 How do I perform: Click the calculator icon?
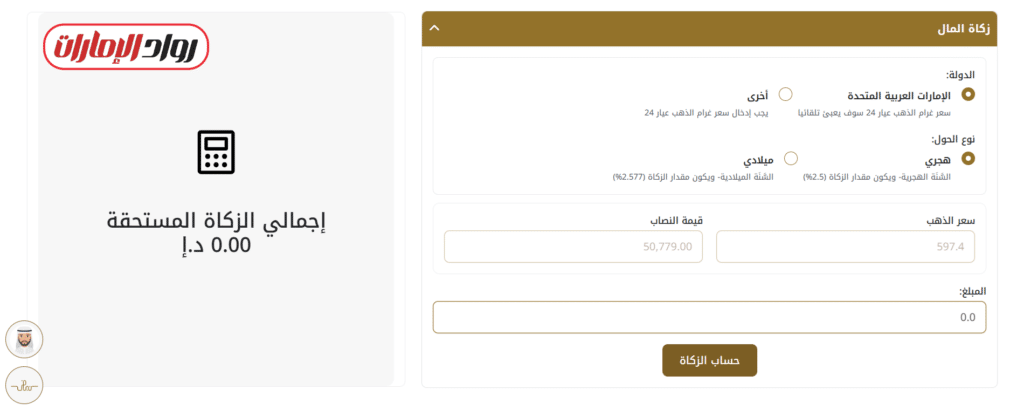(216, 152)
